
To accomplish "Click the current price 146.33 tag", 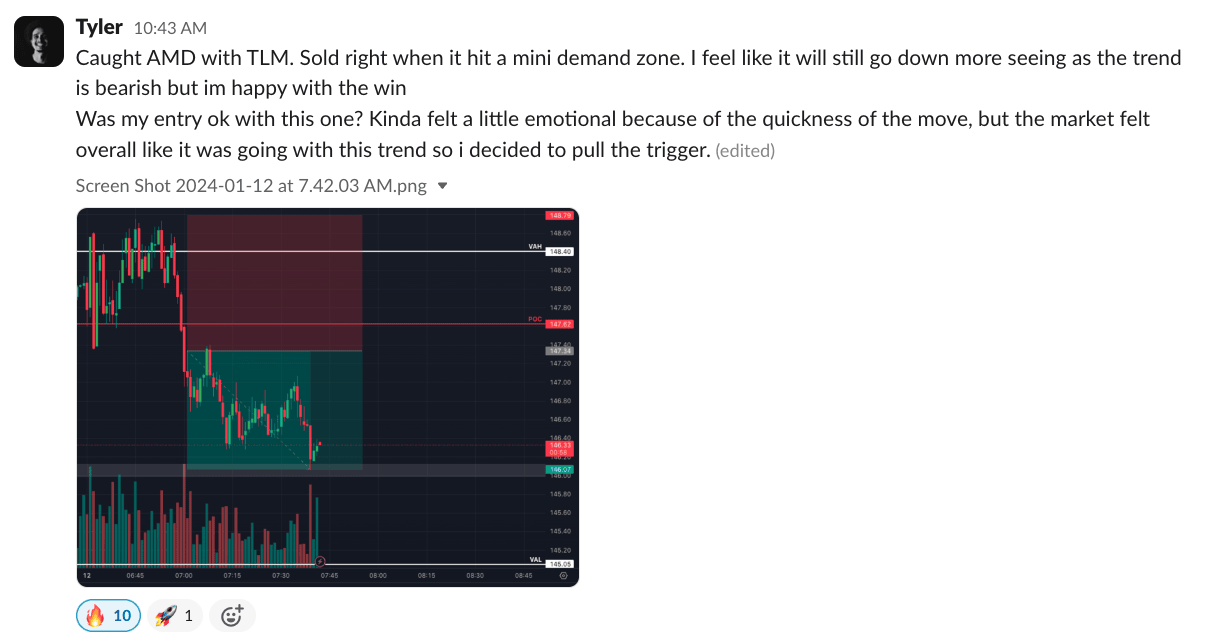I will click(558, 445).
